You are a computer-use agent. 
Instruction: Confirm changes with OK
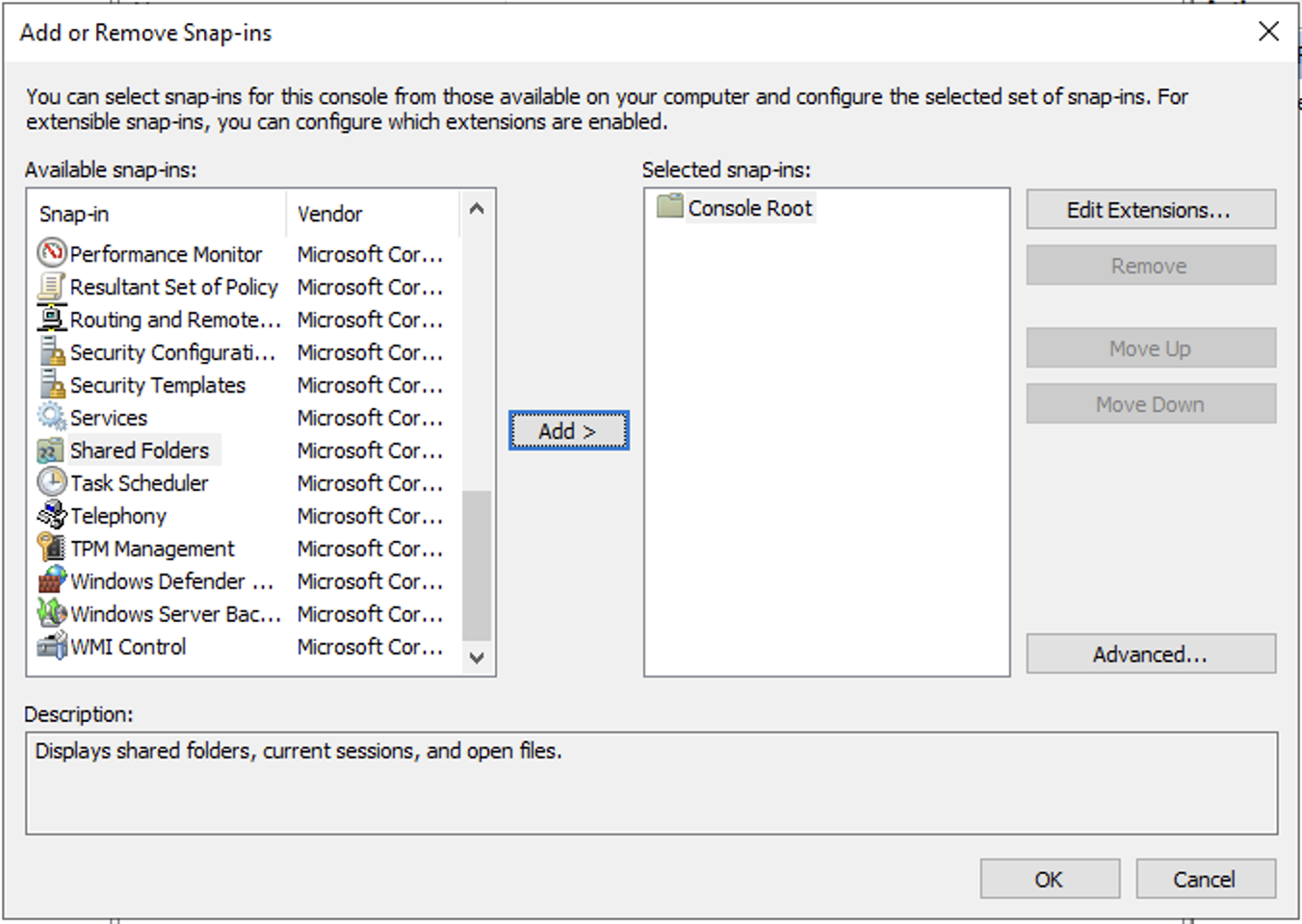tap(1049, 878)
